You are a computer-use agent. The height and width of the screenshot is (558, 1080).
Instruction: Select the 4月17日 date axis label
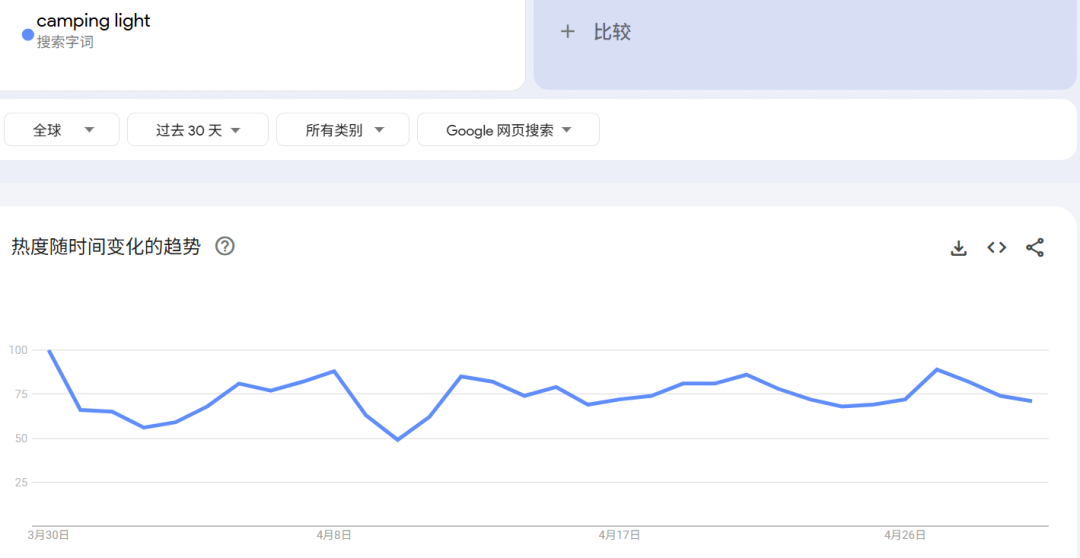(619, 535)
